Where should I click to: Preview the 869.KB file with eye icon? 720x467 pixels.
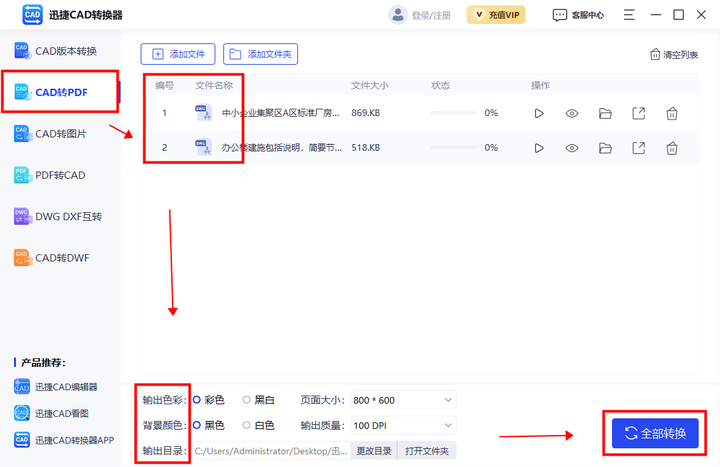[572, 113]
